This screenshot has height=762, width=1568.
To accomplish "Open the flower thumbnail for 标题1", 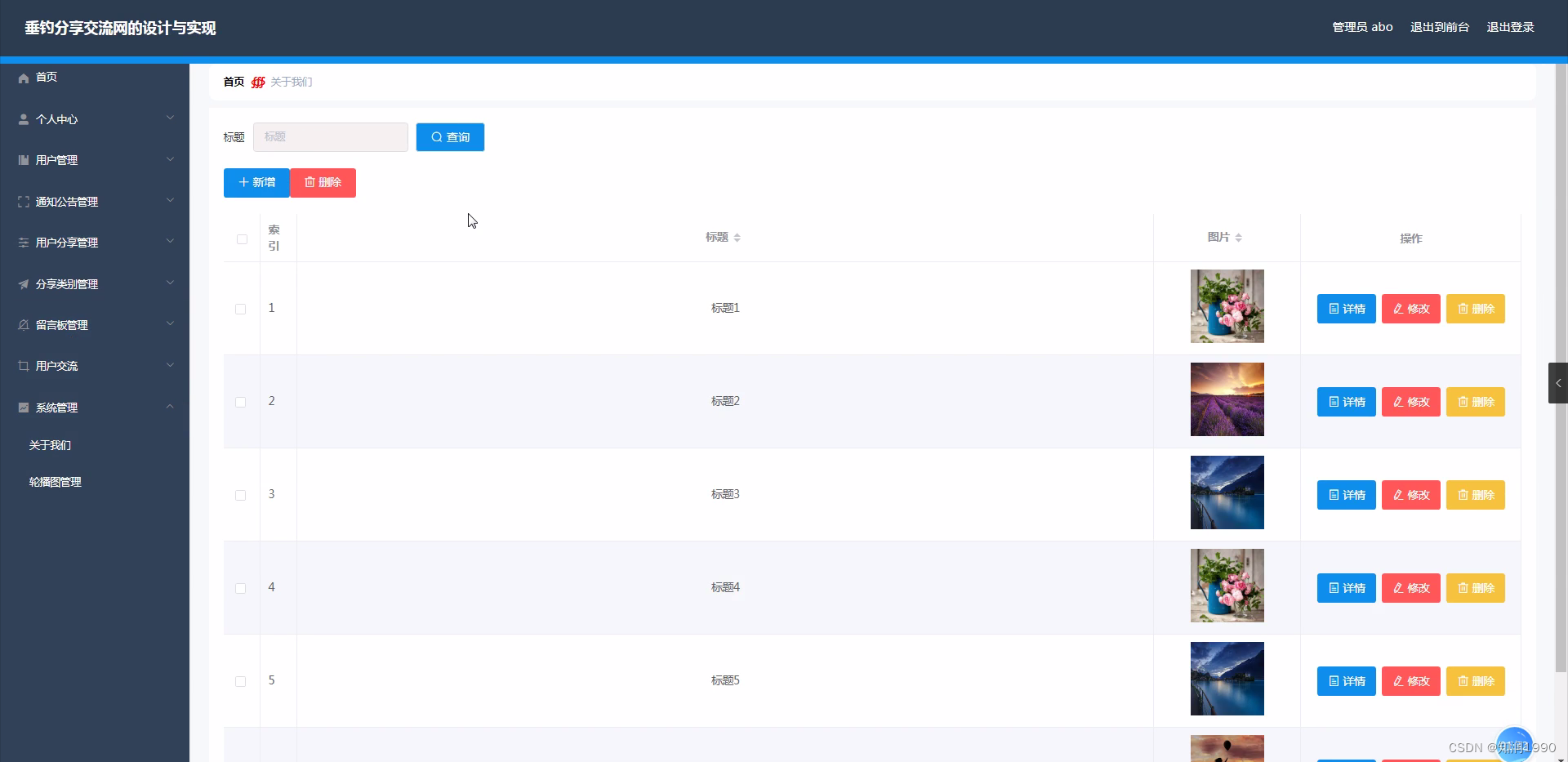I will (x=1227, y=306).
